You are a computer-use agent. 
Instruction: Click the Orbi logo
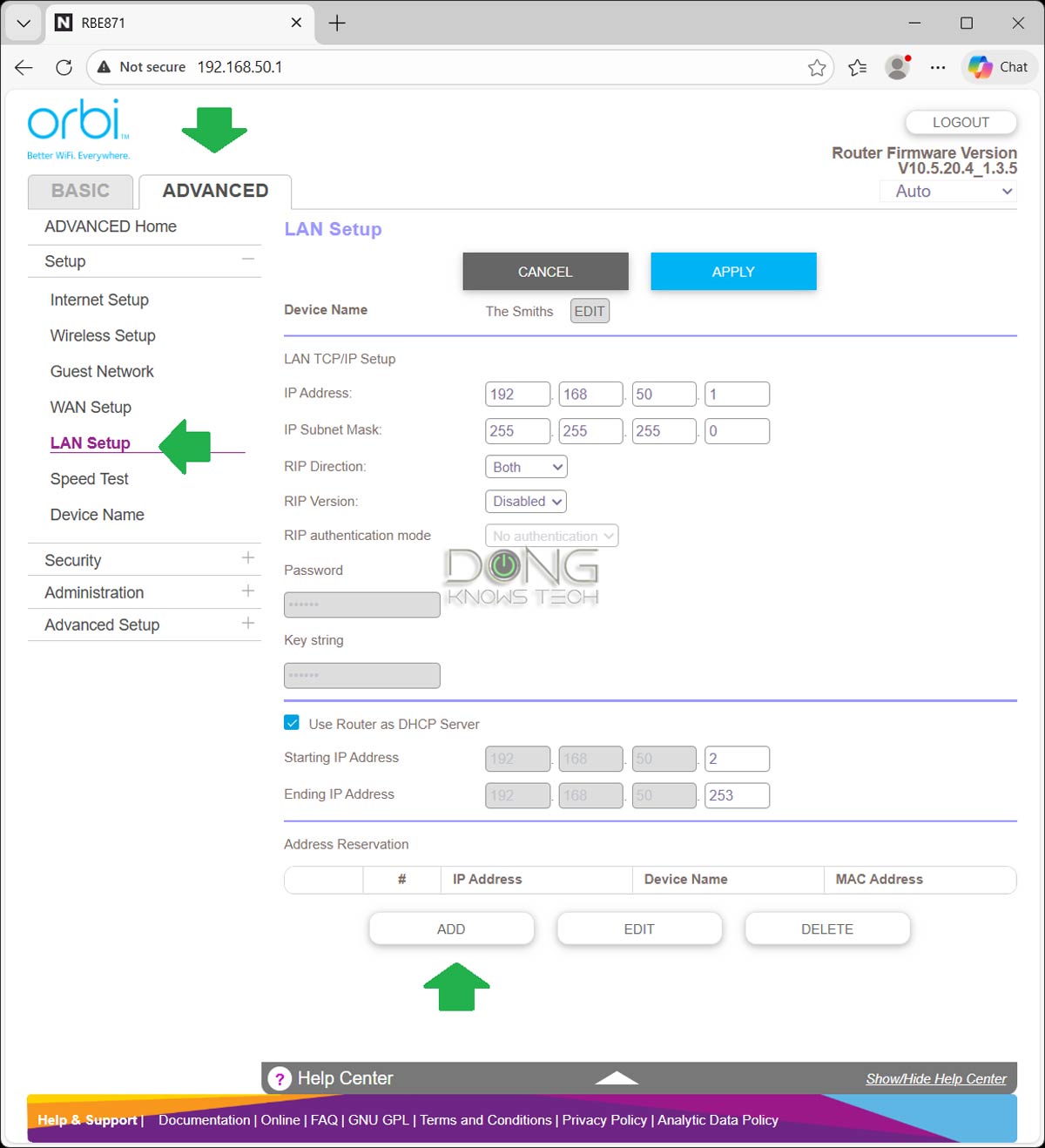point(77,122)
